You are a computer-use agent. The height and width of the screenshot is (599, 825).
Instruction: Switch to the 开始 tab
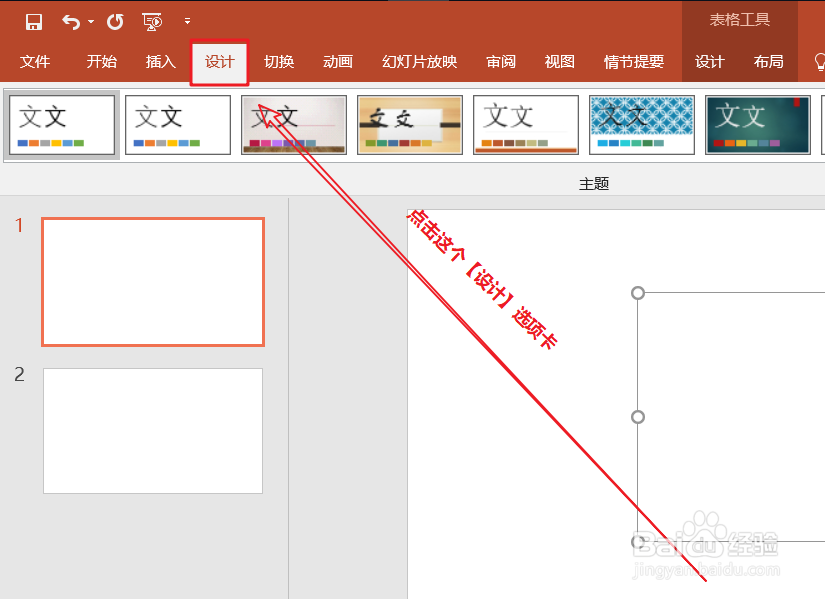[102, 62]
